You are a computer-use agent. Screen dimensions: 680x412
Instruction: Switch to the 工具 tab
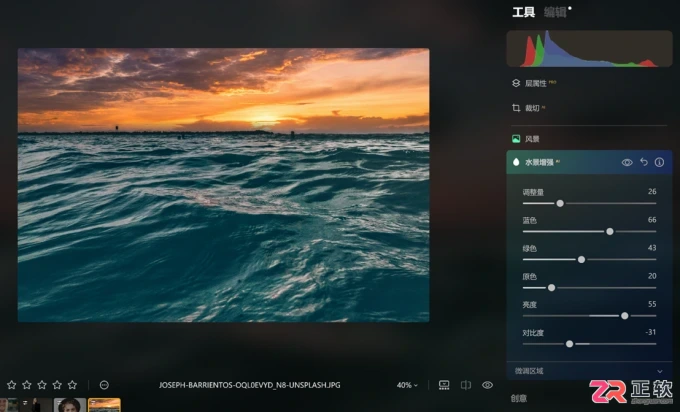click(523, 12)
